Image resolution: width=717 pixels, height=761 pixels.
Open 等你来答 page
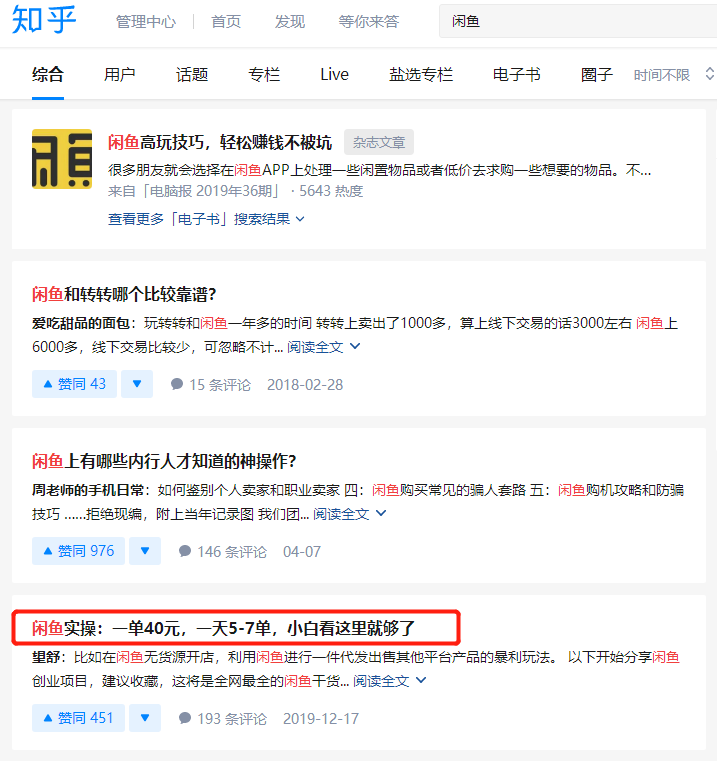368,22
